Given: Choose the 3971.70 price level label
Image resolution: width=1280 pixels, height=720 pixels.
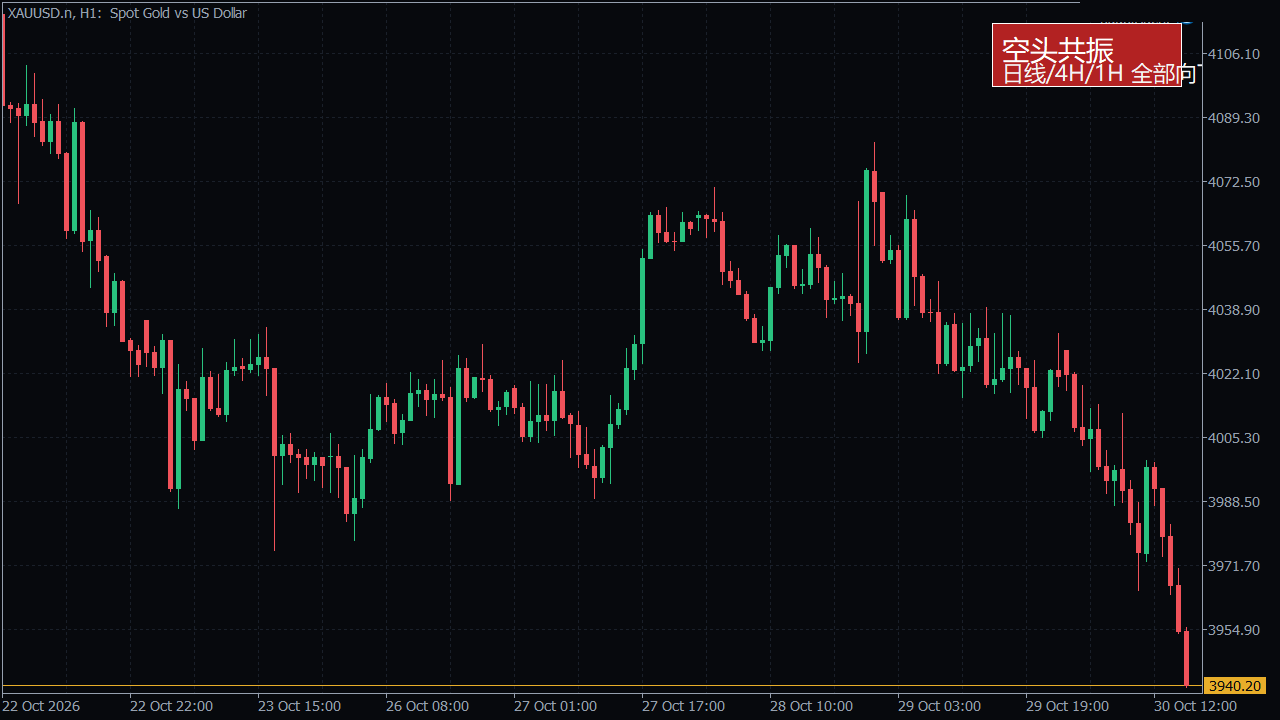Looking at the screenshot, I should pos(1235,566).
